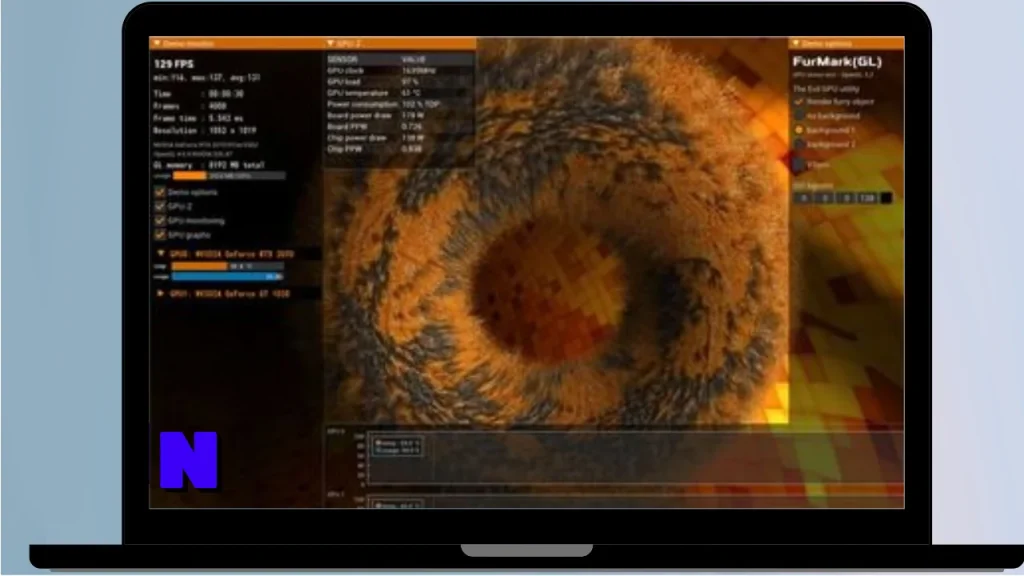Toggle the Render furry object checkbox

tap(799, 102)
